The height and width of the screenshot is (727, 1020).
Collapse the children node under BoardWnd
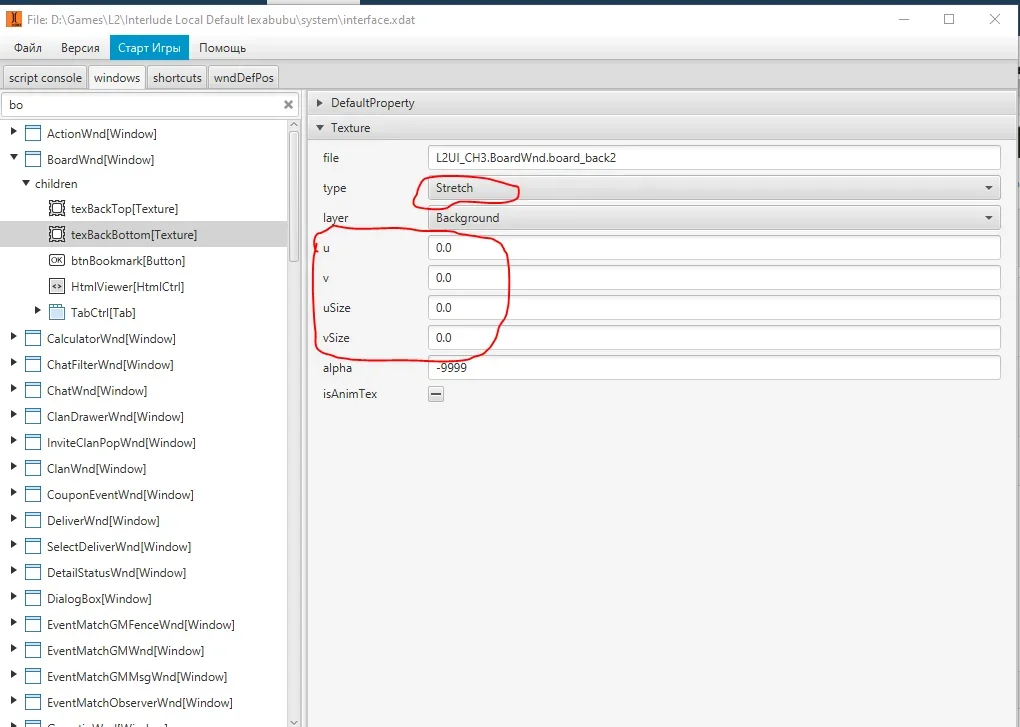(x=26, y=183)
